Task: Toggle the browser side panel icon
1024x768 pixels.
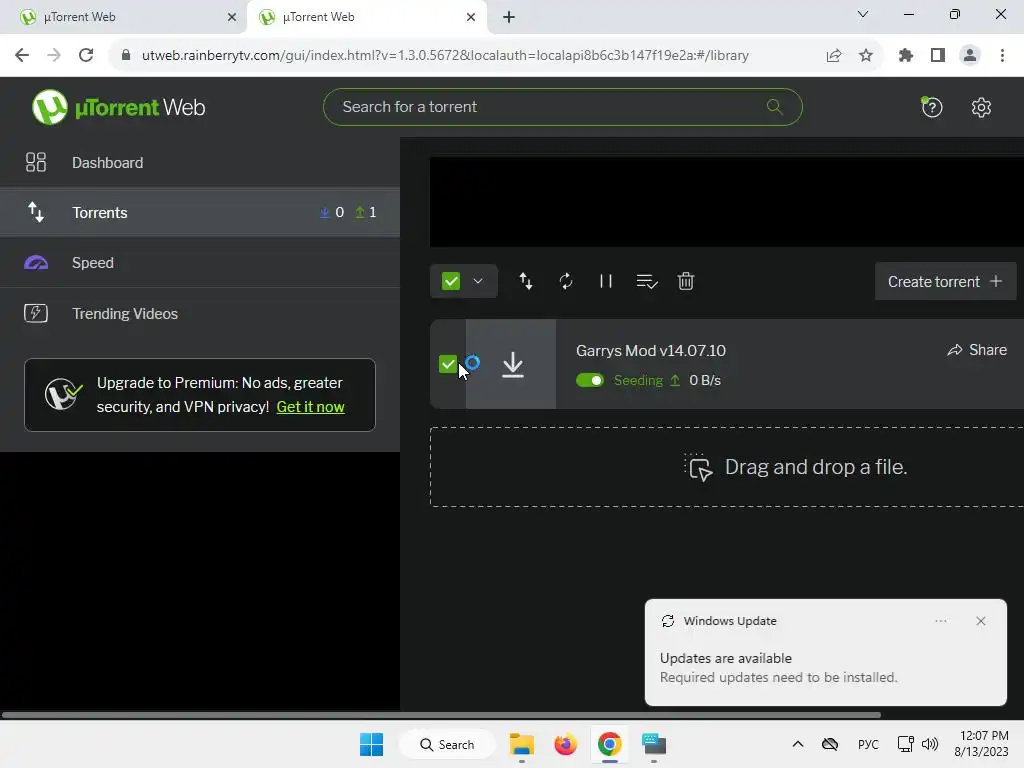Action: pos(938,56)
